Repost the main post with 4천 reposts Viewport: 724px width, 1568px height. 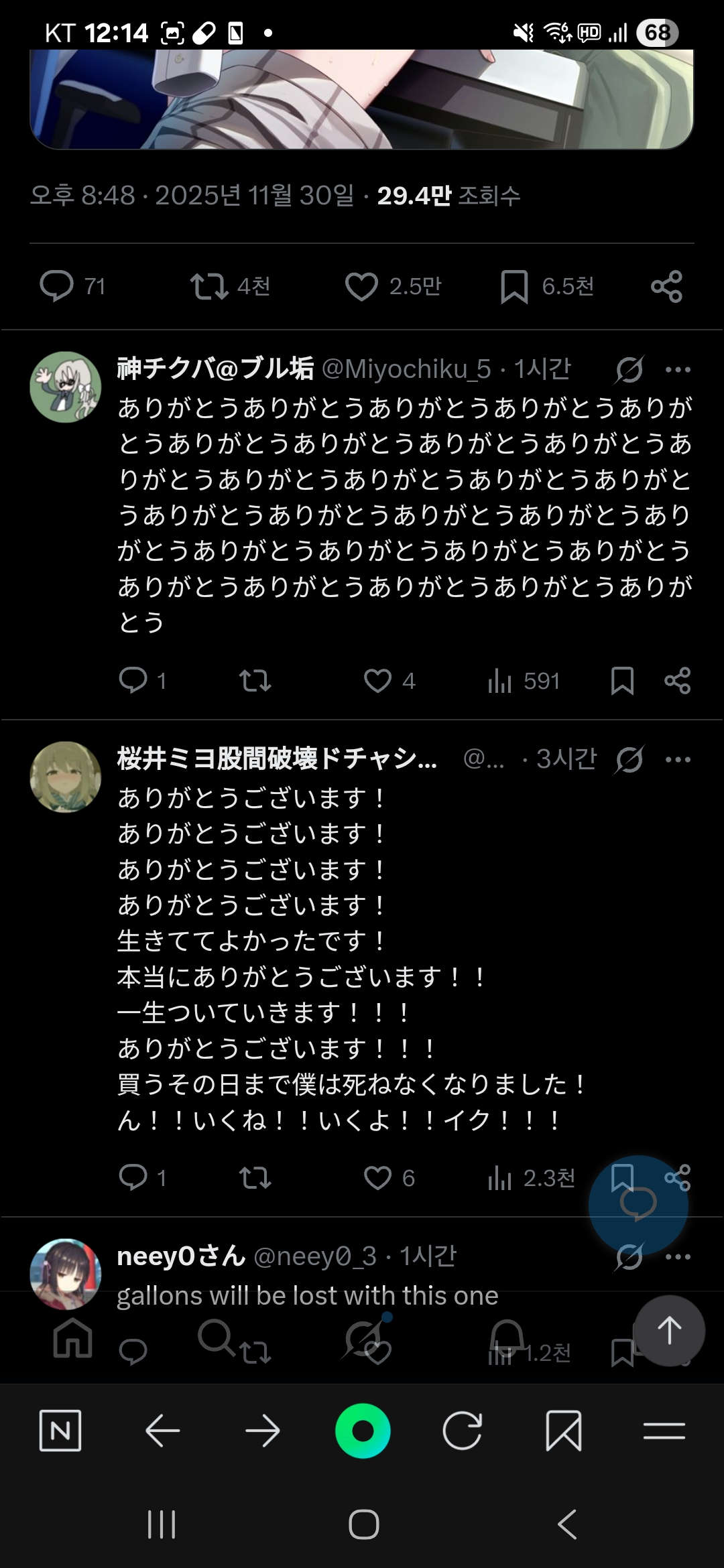(x=208, y=286)
